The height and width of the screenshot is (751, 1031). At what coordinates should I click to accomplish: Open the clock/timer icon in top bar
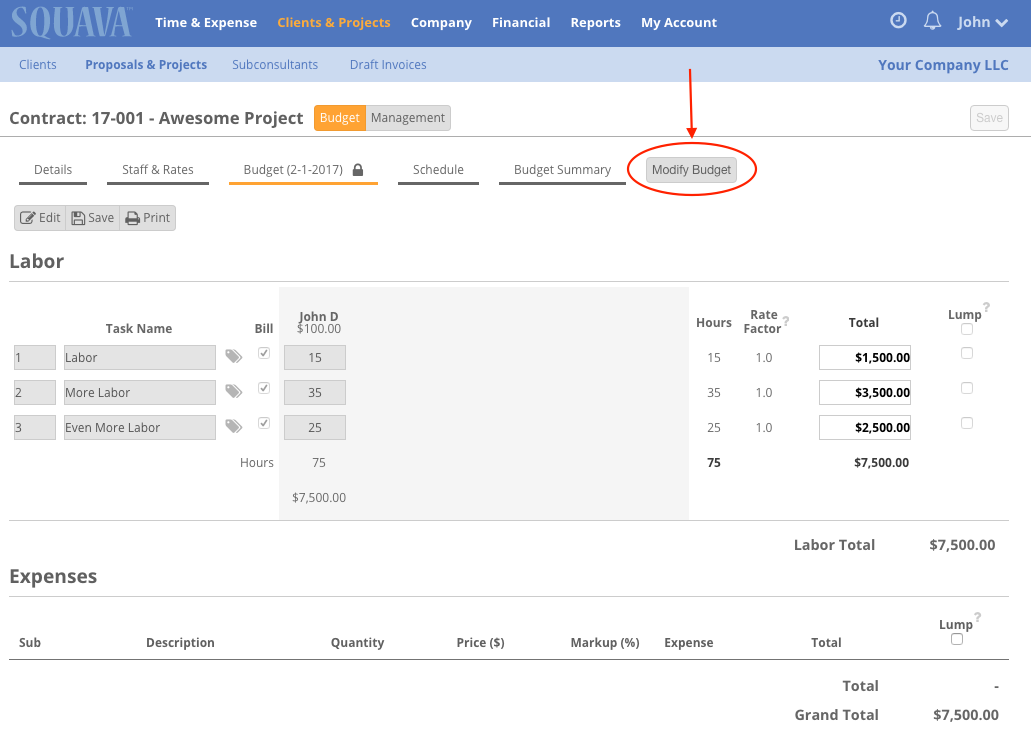pos(897,20)
